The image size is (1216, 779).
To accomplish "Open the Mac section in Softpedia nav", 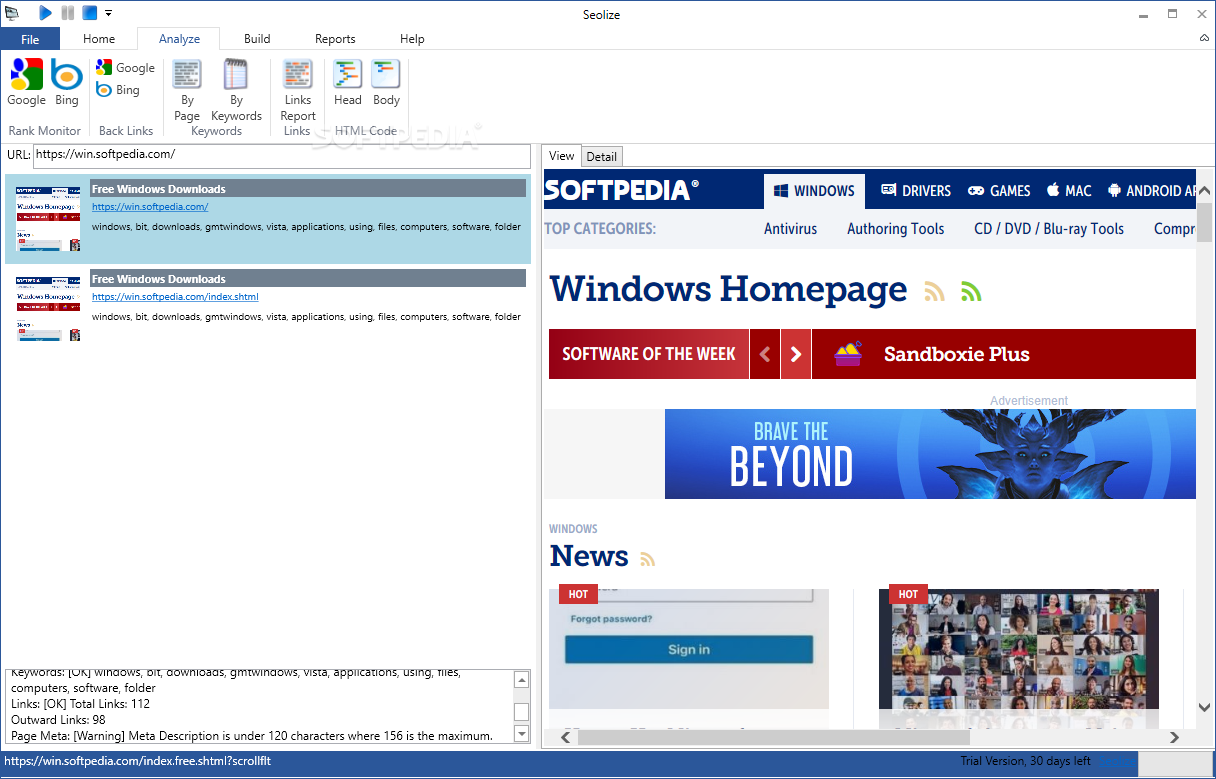I will [x=1069, y=191].
